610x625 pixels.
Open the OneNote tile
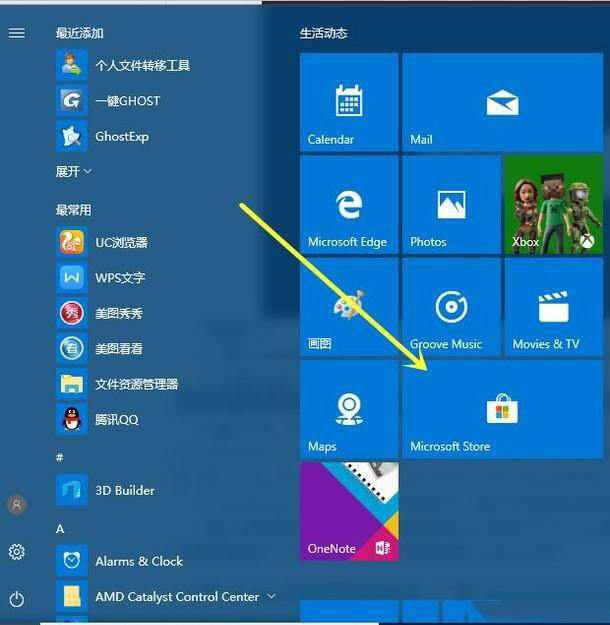point(349,512)
